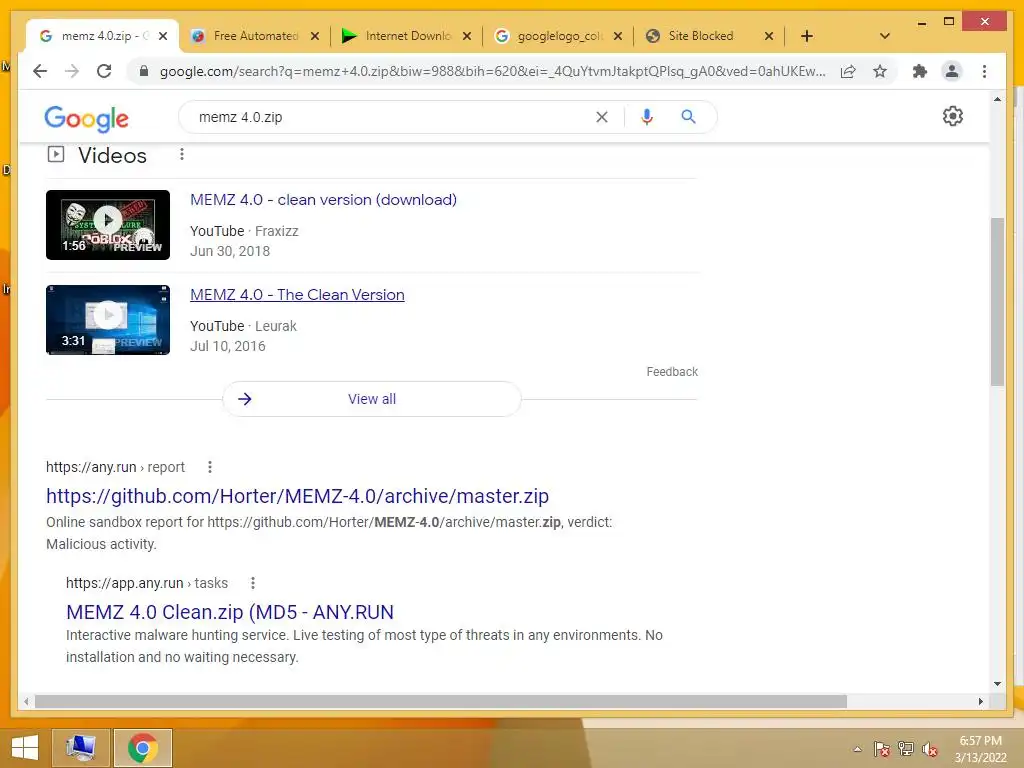Click the scroll down arrow
The height and width of the screenshot is (768, 1024).
(x=997, y=684)
